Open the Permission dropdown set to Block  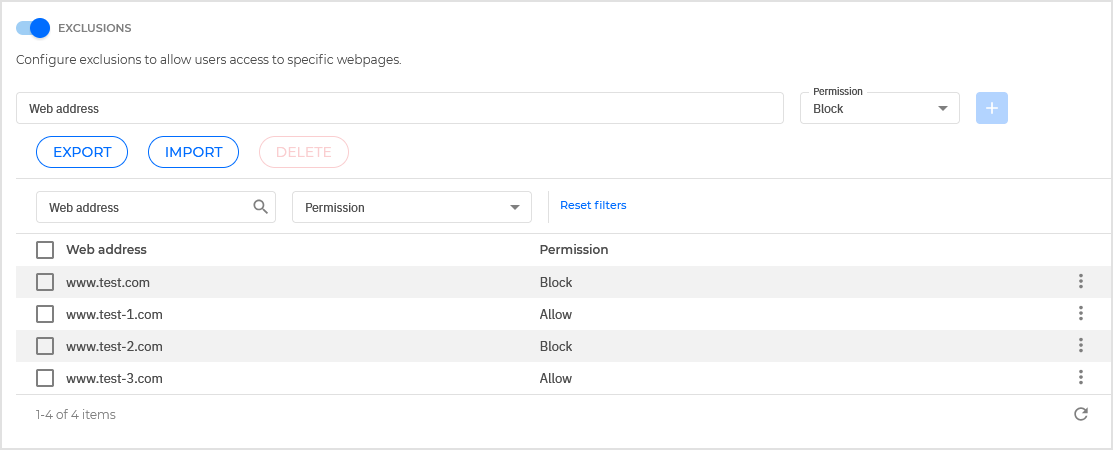(879, 109)
